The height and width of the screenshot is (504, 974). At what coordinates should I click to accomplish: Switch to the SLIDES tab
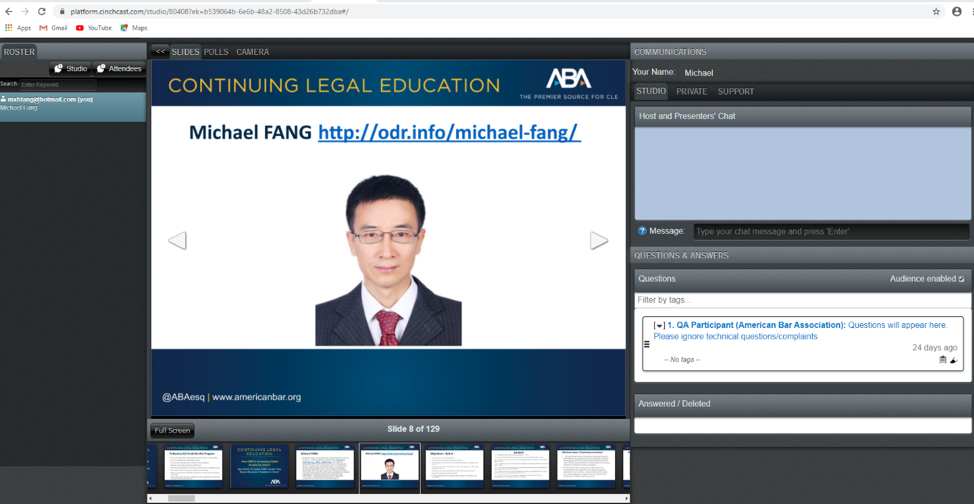point(185,52)
